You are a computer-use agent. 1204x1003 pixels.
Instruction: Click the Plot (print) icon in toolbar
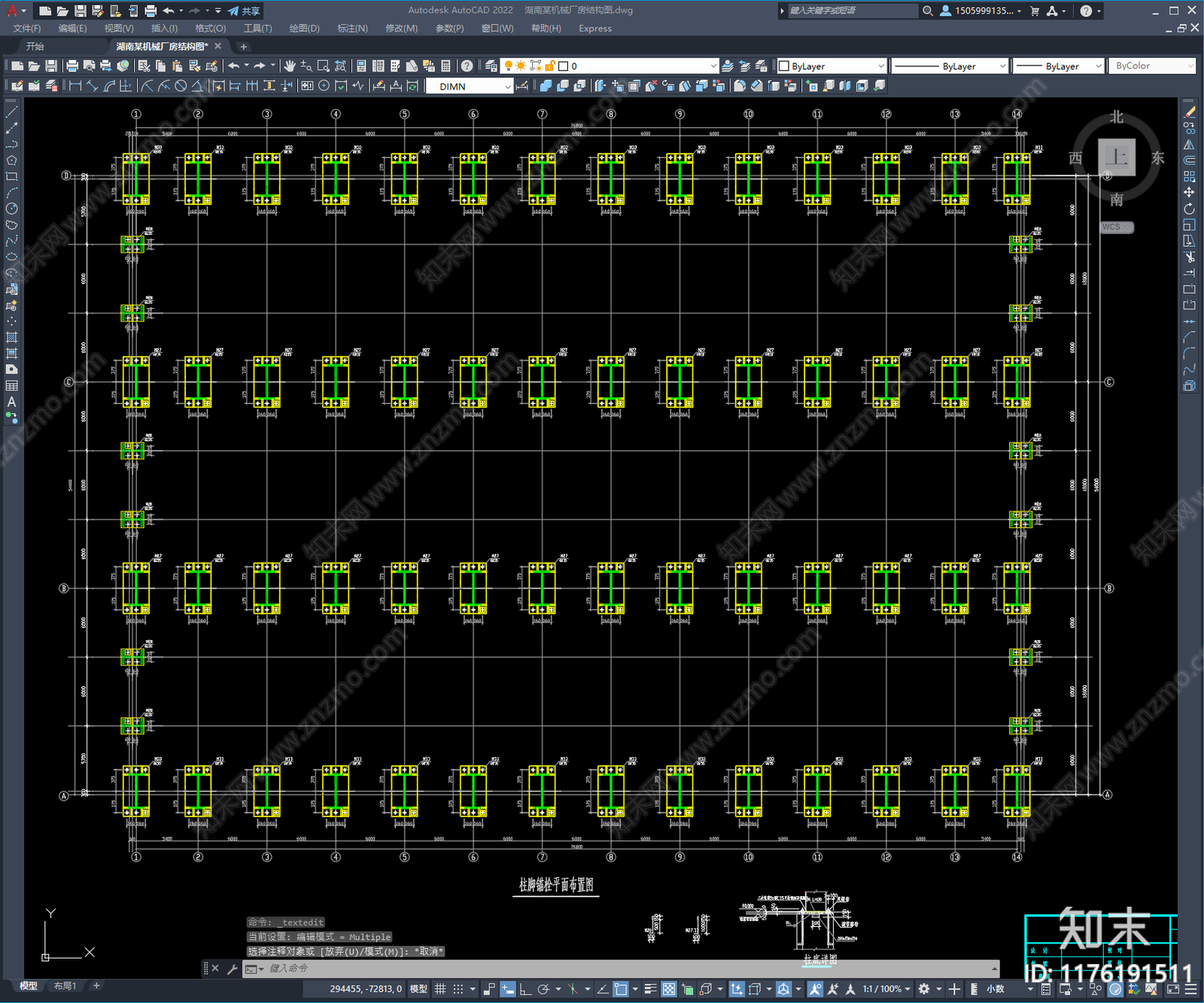point(72,66)
